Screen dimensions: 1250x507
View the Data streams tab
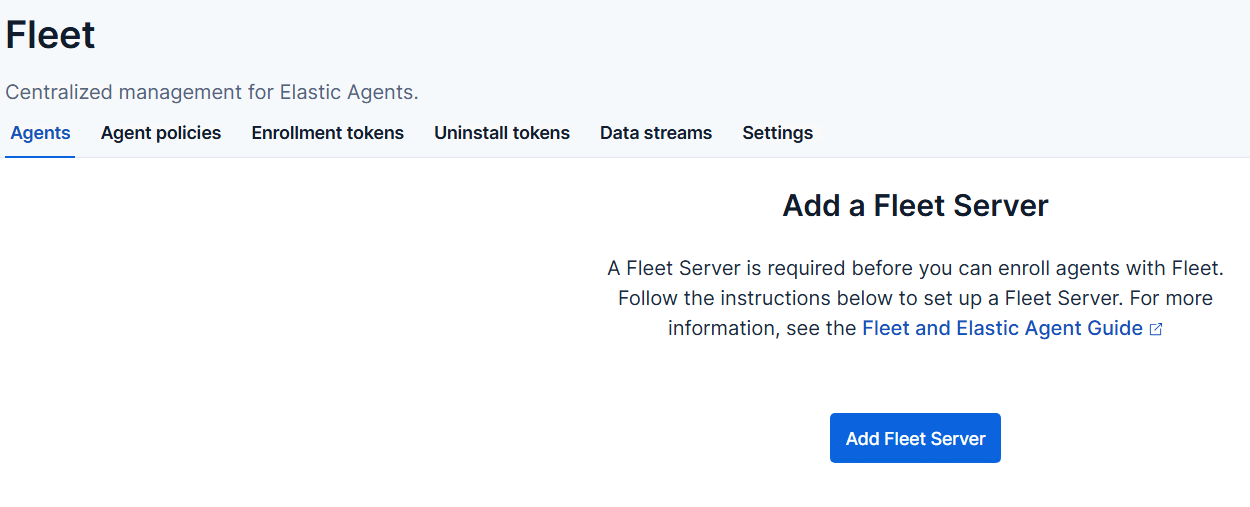click(x=656, y=133)
